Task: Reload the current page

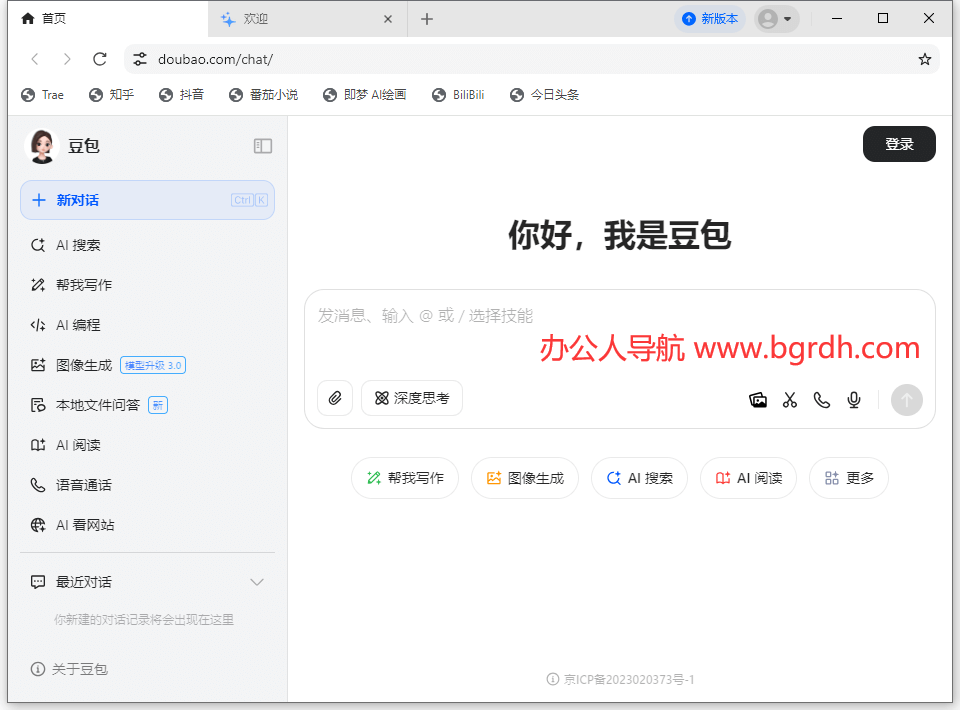Action: [100, 59]
